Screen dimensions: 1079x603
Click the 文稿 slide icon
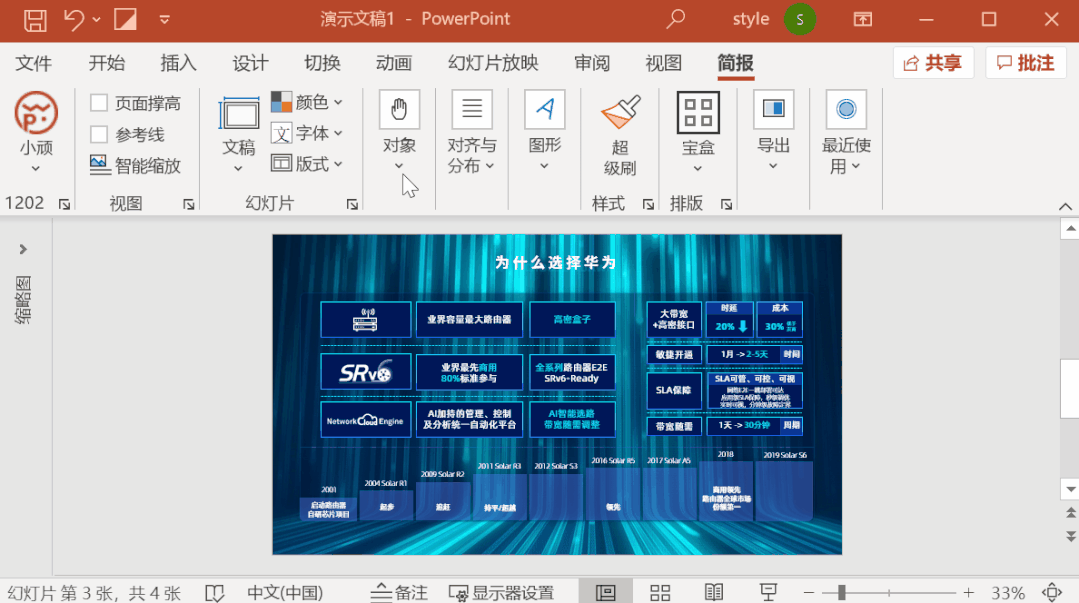tap(239, 114)
